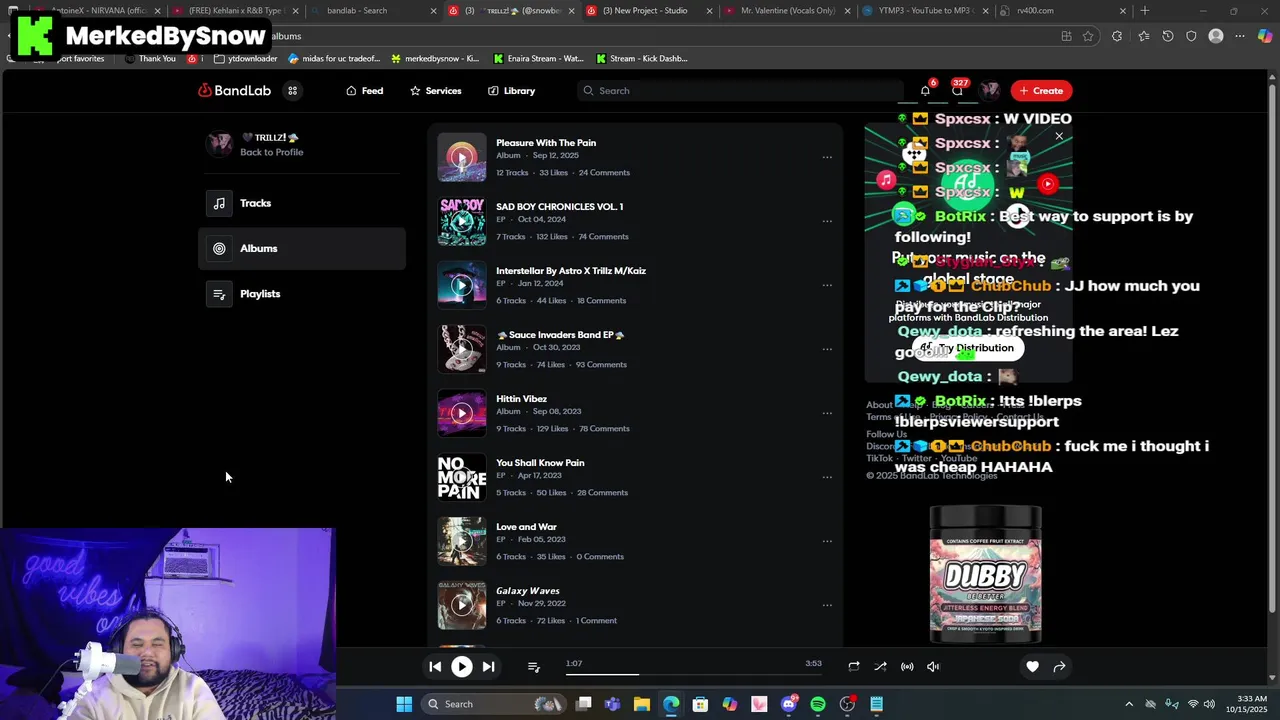Click the Windows taskbar Search box

493,704
